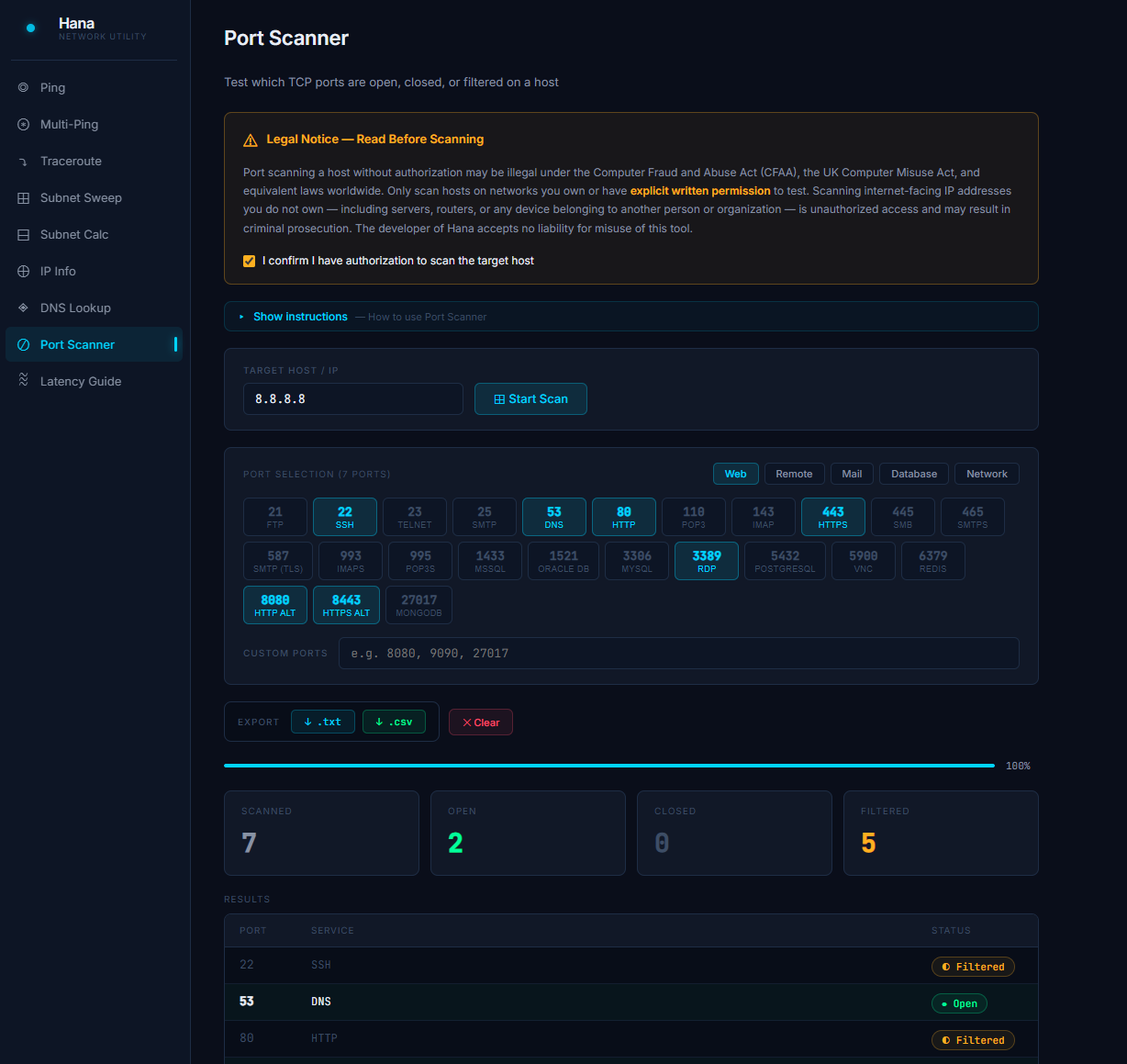Image resolution: width=1127 pixels, height=1064 pixels.
Task: Enable port 995 POP3S
Action: 420,561
